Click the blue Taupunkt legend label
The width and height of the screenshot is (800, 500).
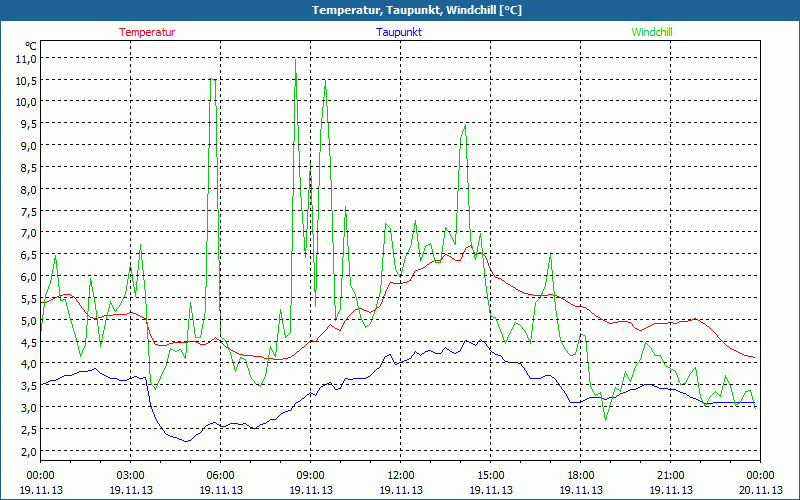pos(399,32)
